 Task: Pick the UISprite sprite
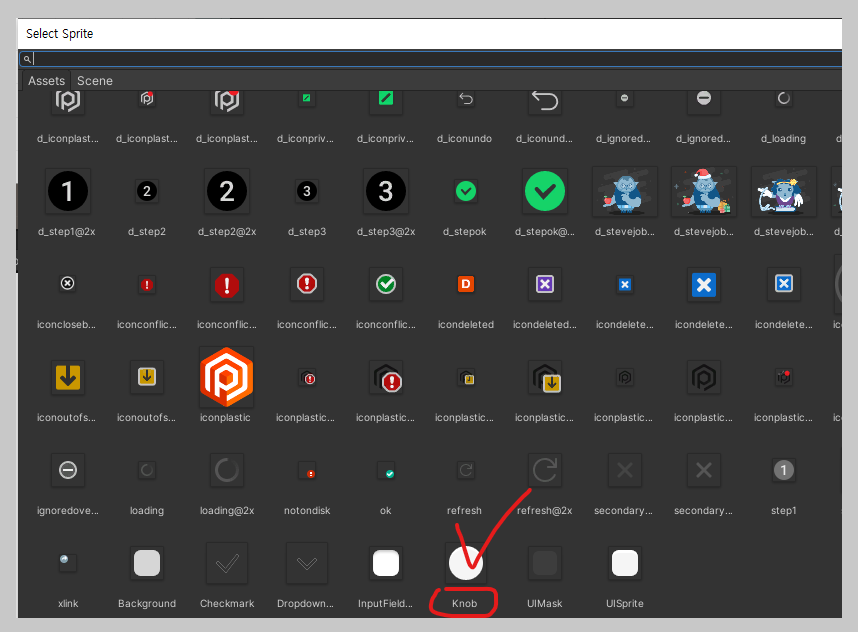coord(624,563)
